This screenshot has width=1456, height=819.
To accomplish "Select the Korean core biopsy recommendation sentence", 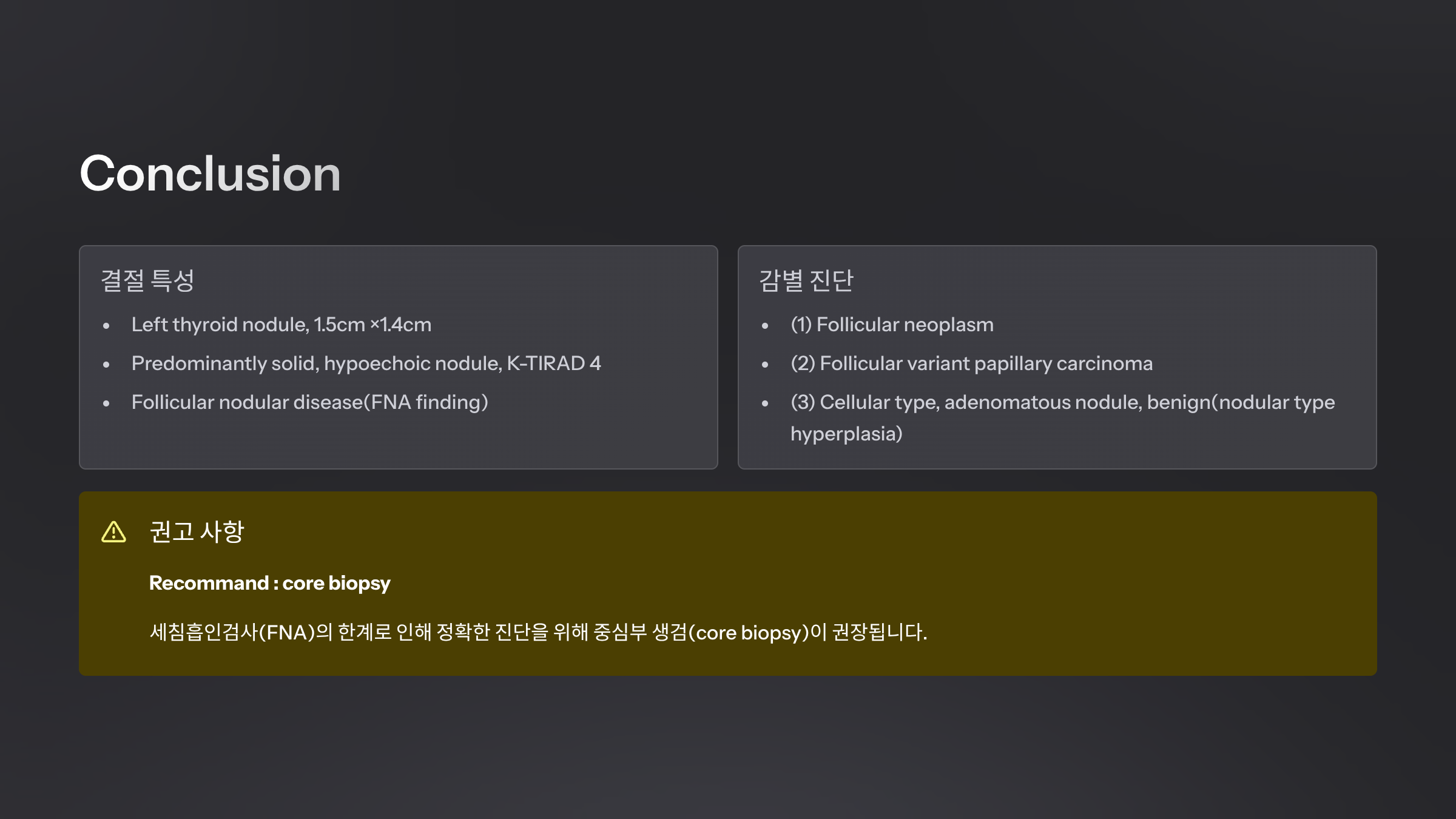I will 538,632.
